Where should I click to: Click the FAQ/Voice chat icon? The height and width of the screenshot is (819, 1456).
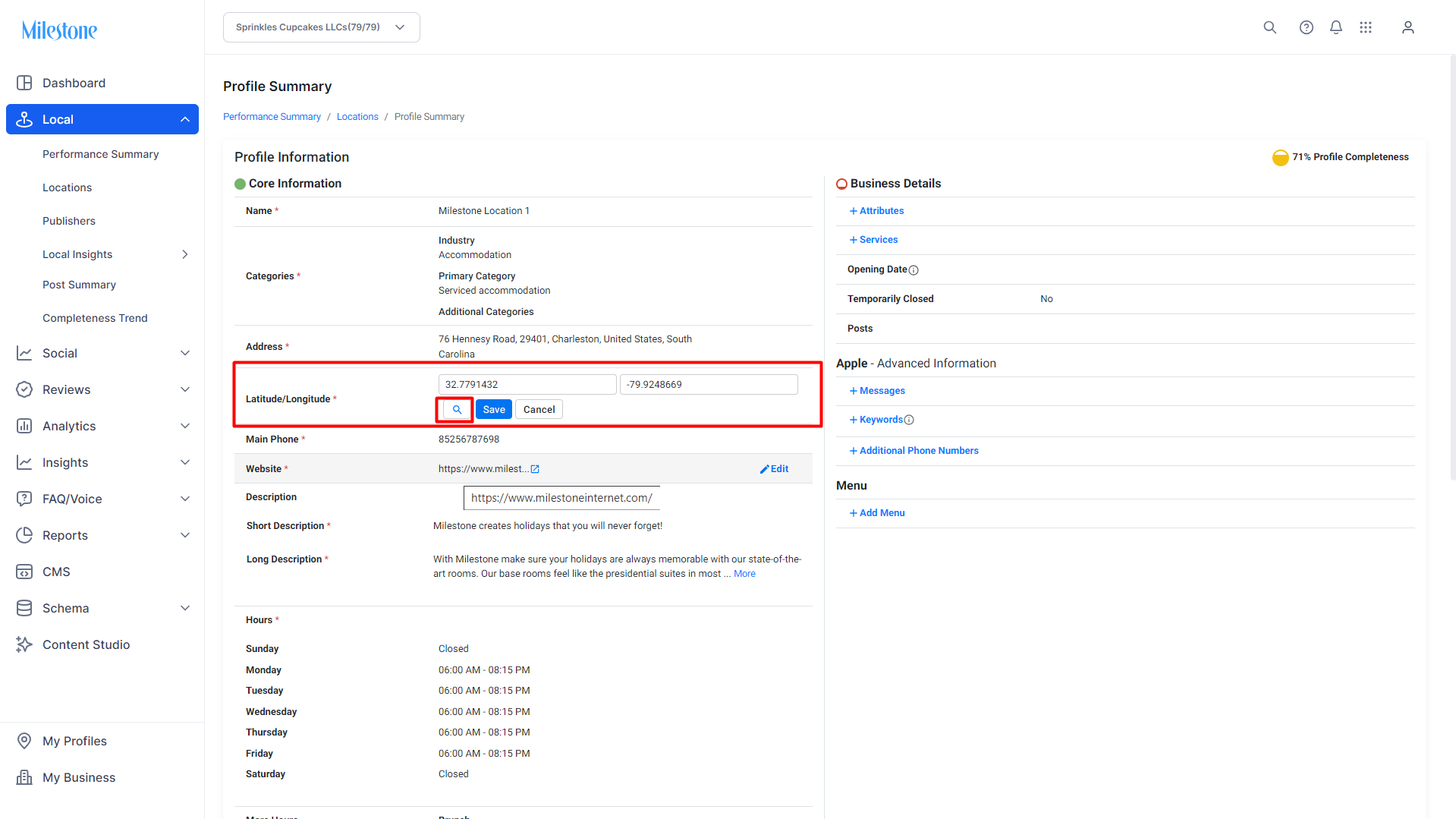pyautogui.click(x=24, y=499)
